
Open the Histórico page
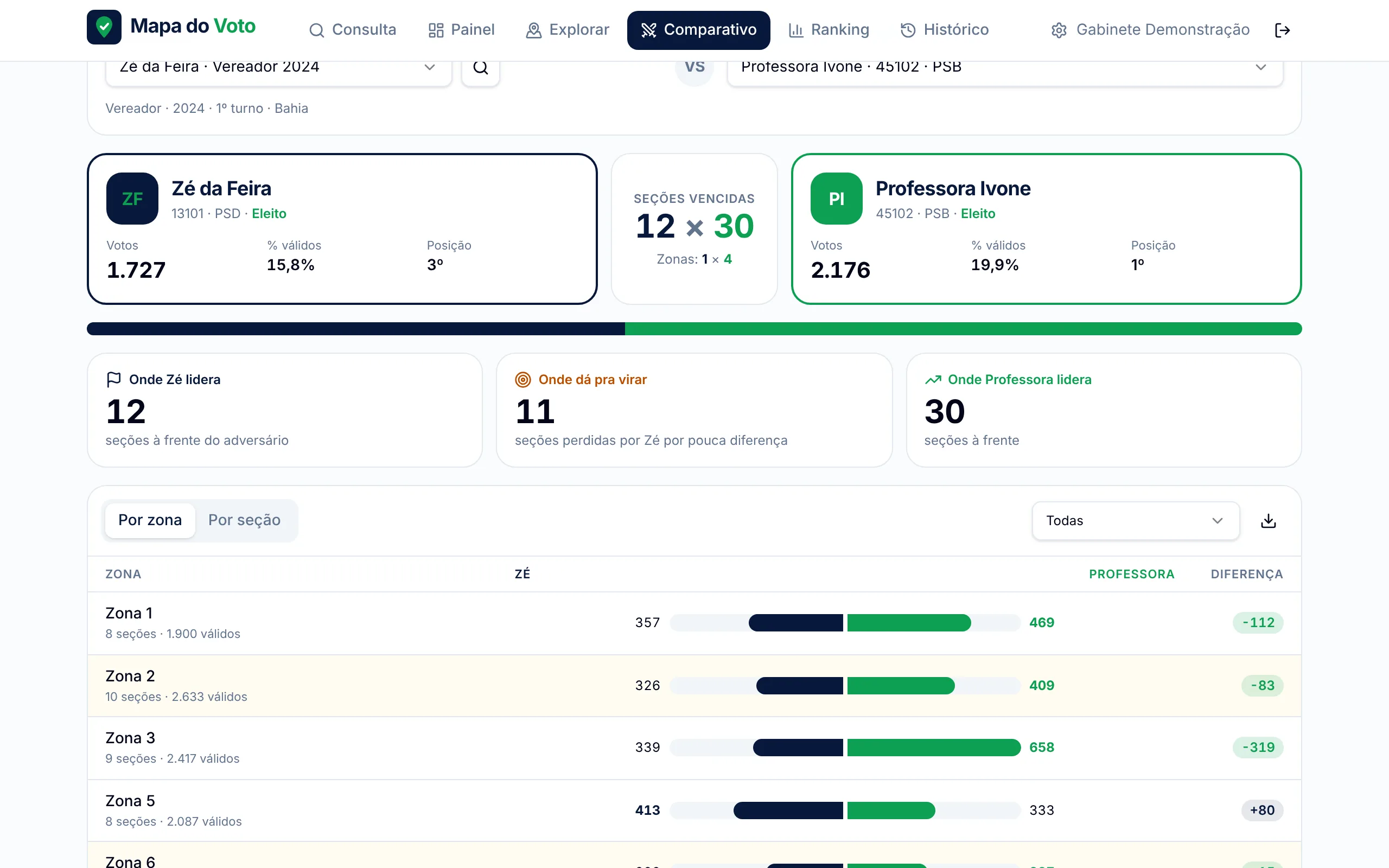click(x=944, y=30)
